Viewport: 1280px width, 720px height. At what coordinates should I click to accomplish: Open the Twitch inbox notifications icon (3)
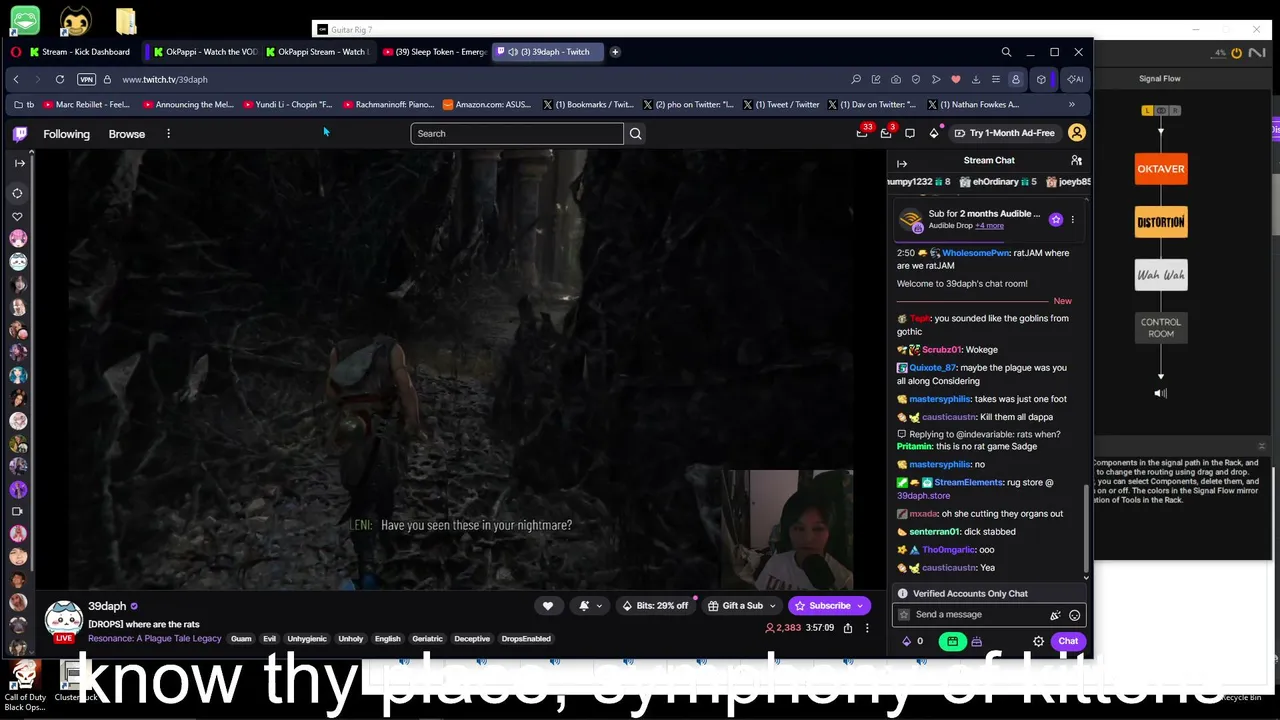point(887,132)
